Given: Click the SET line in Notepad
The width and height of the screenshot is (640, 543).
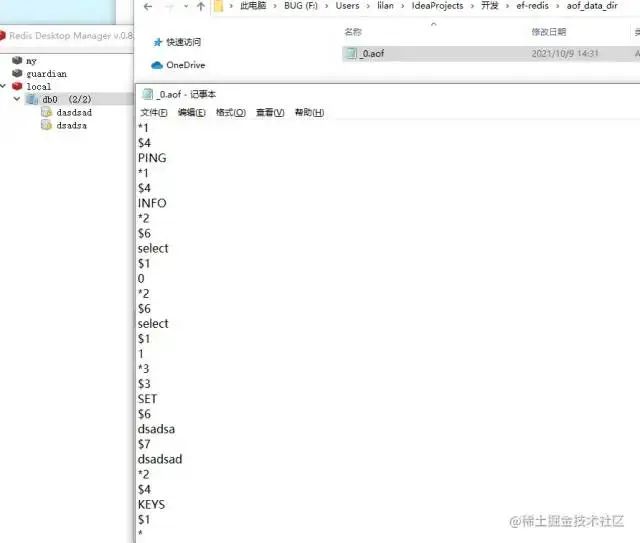Looking at the screenshot, I should coord(147,399).
